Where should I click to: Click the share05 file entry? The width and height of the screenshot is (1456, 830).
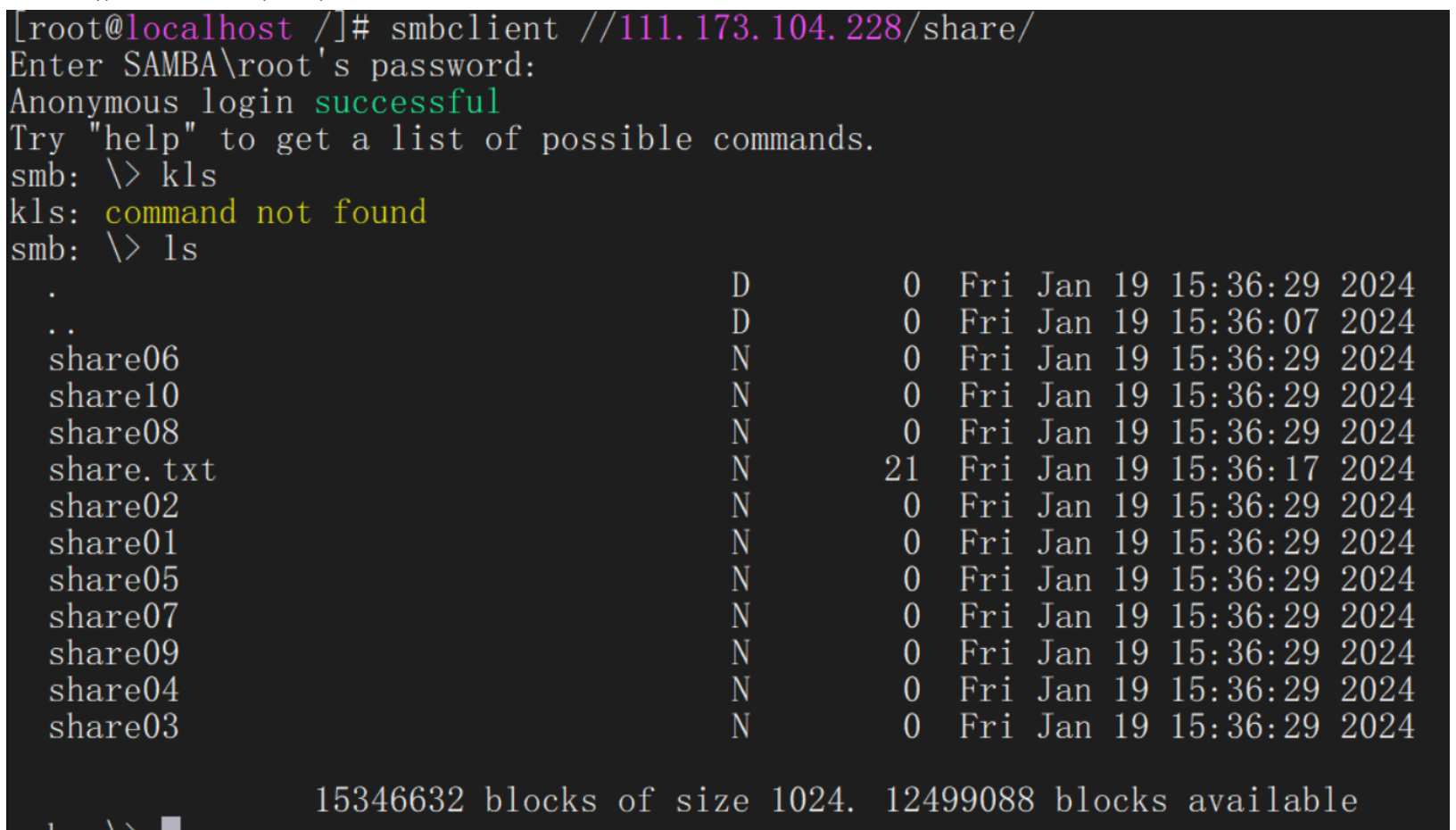tap(113, 580)
